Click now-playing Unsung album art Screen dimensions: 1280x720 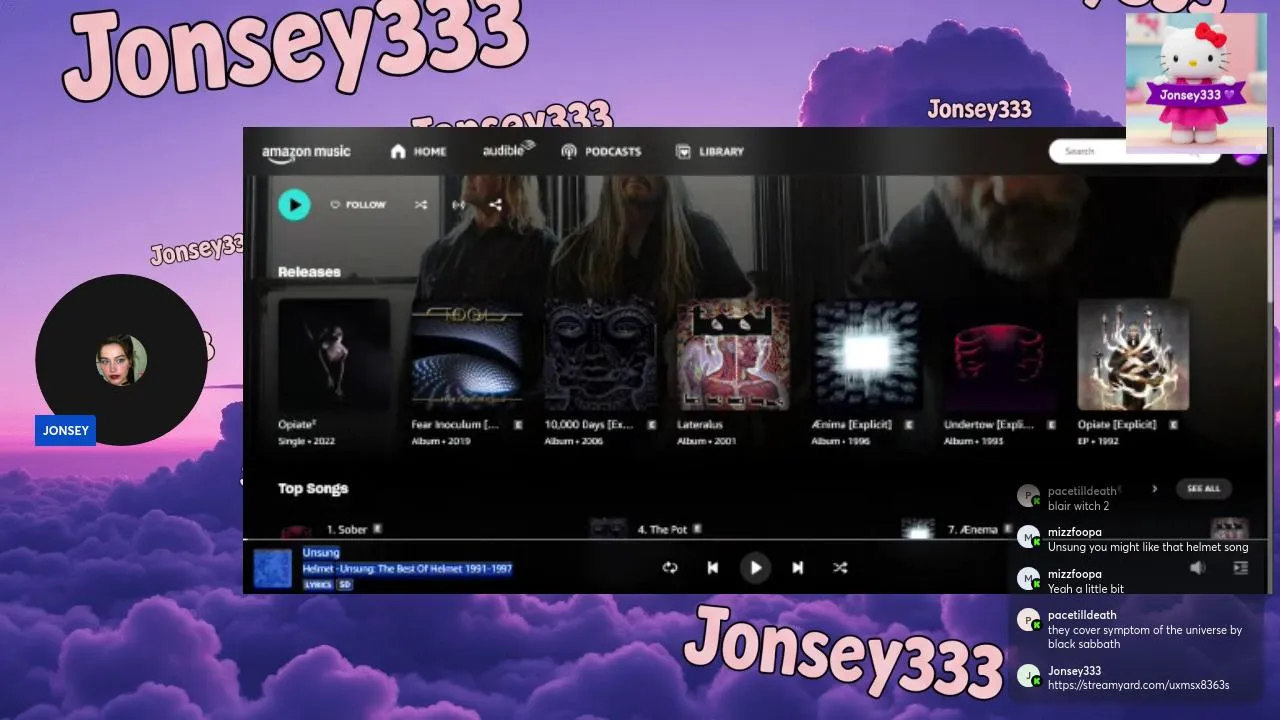[272, 568]
